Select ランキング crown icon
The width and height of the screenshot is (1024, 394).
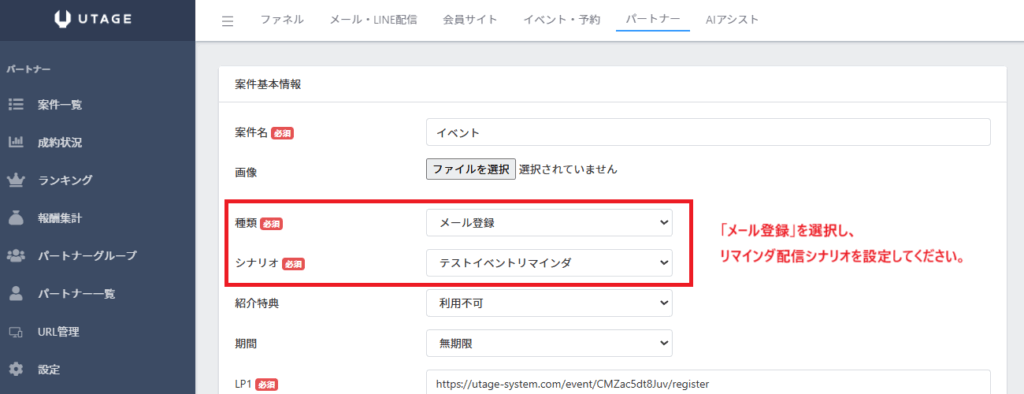tap(16, 180)
